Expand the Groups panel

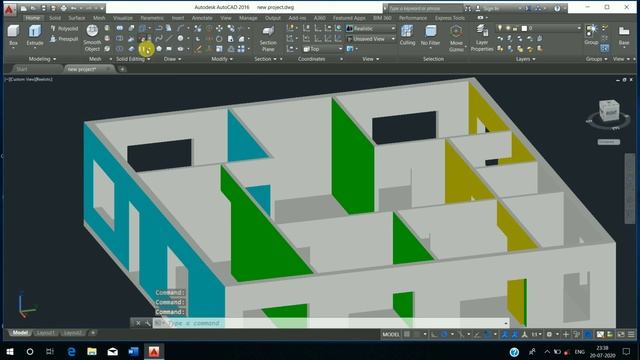pos(596,59)
